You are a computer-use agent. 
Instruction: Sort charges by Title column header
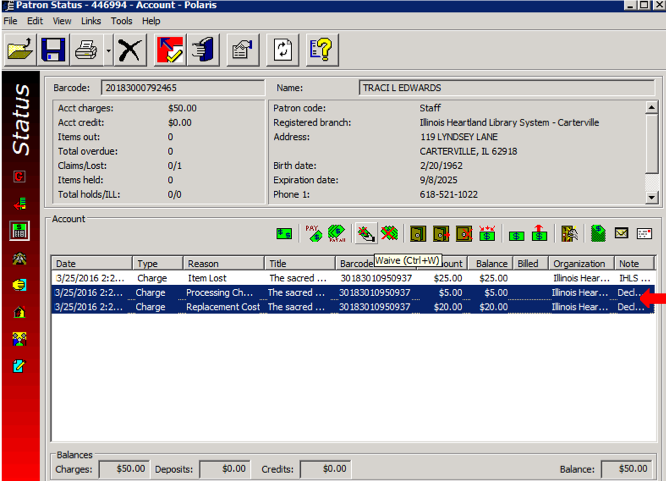tap(300, 263)
